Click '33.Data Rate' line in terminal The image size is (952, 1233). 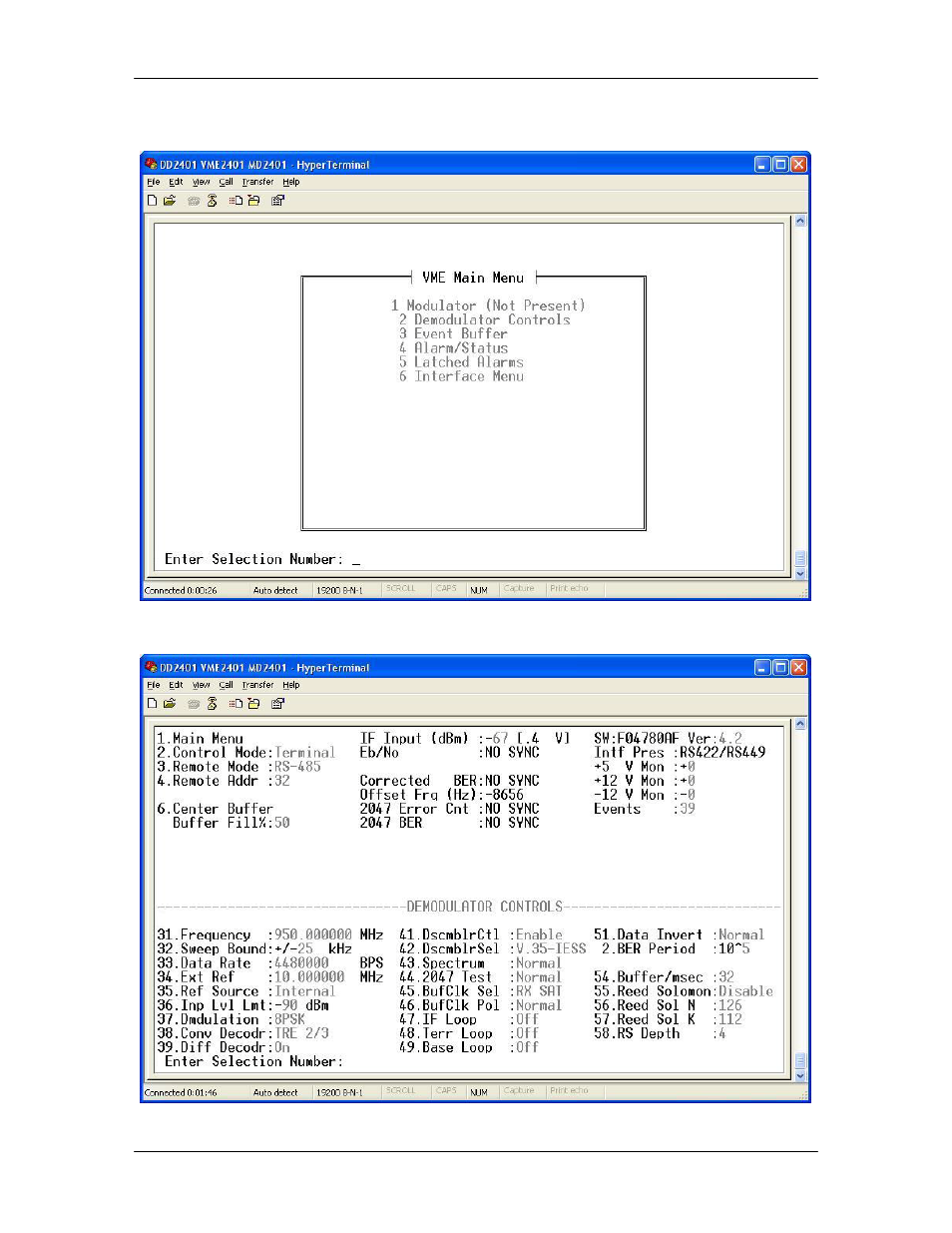point(270,962)
